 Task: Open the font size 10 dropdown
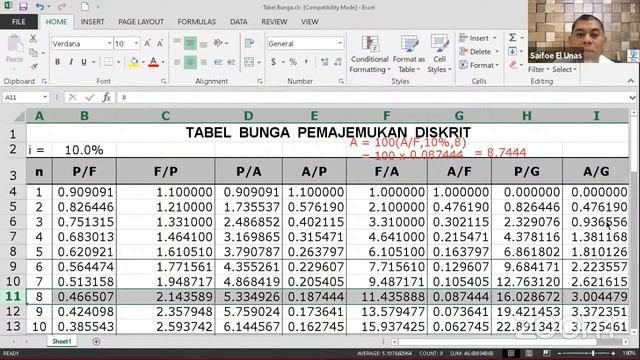point(136,43)
